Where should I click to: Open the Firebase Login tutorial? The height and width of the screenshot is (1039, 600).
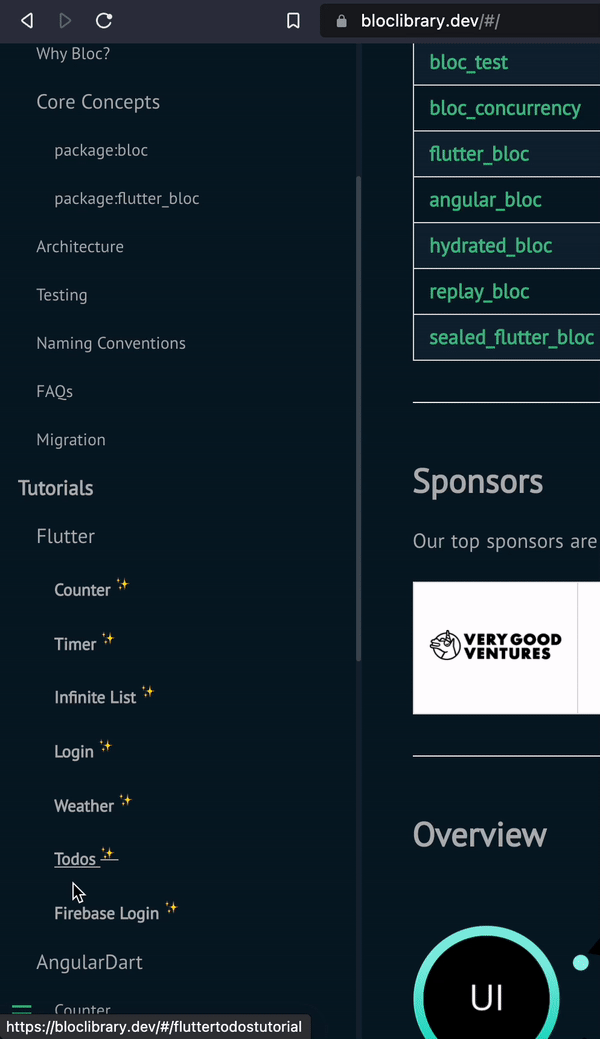pyautogui.click(x=106, y=913)
